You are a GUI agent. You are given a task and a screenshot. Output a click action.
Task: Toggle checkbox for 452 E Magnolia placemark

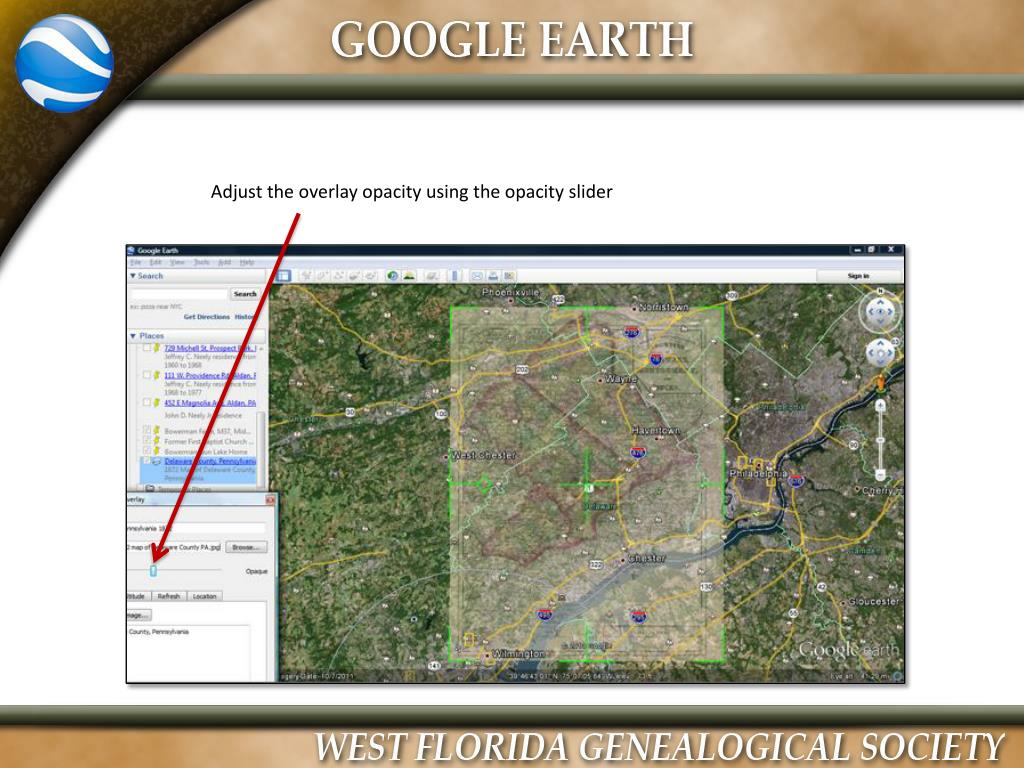(147, 402)
